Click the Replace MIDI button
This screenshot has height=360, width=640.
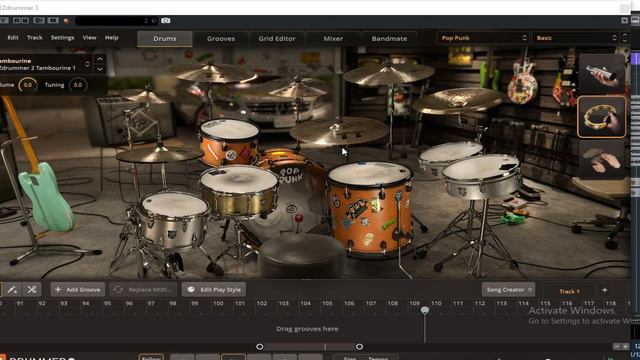[143, 290]
